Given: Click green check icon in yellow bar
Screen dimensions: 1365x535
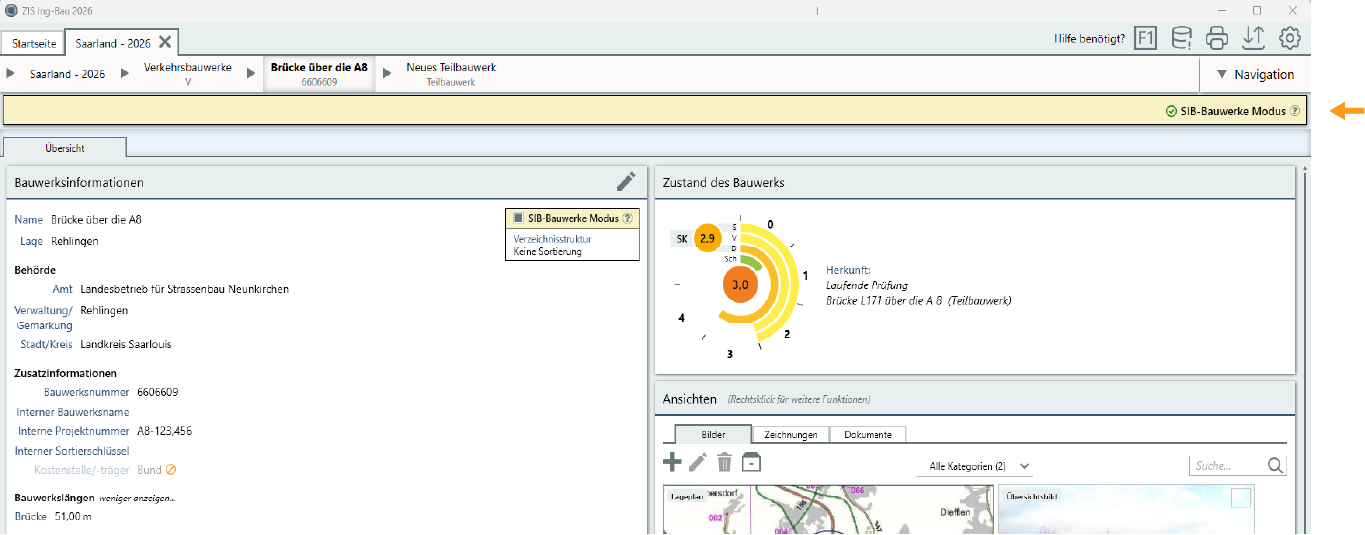Looking at the screenshot, I should click(x=1171, y=111).
